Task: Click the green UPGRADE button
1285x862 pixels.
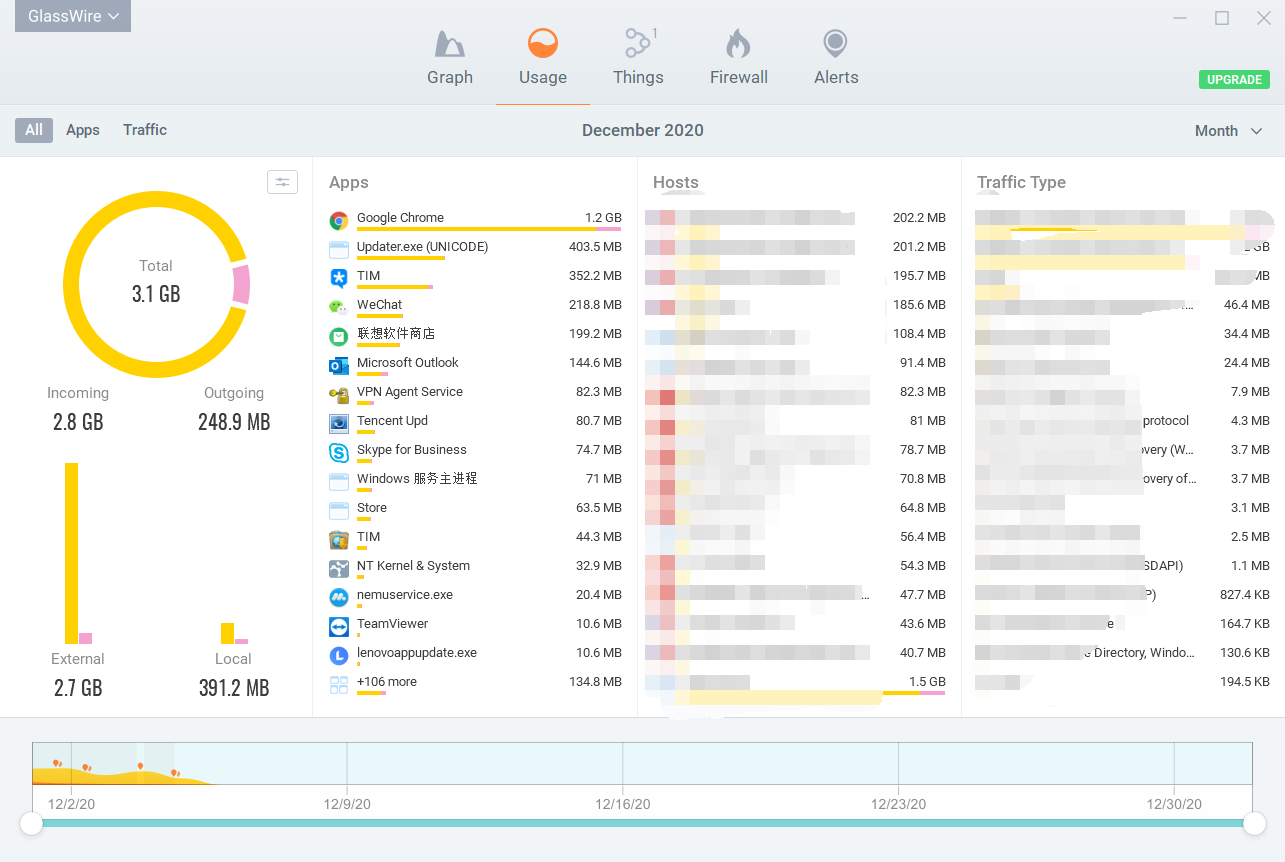Action: coord(1234,80)
